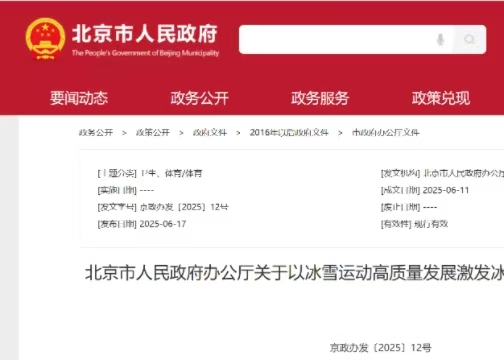Open the 政务服务 navigation tab
The width and height of the screenshot is (504, 360).
[320, 98]
